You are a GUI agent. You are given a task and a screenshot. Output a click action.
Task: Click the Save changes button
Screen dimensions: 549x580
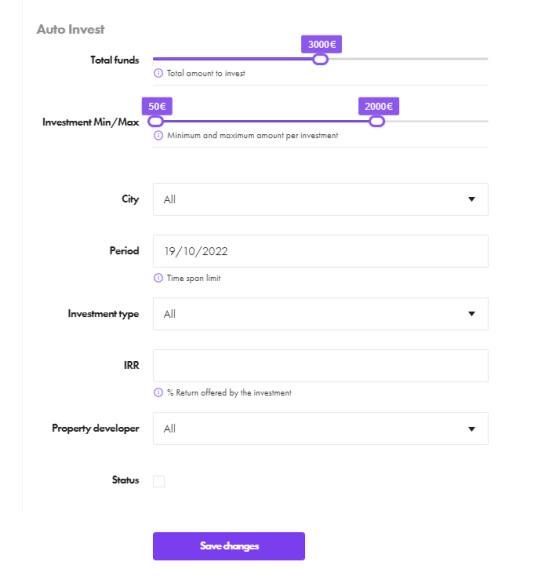(229, 546)
